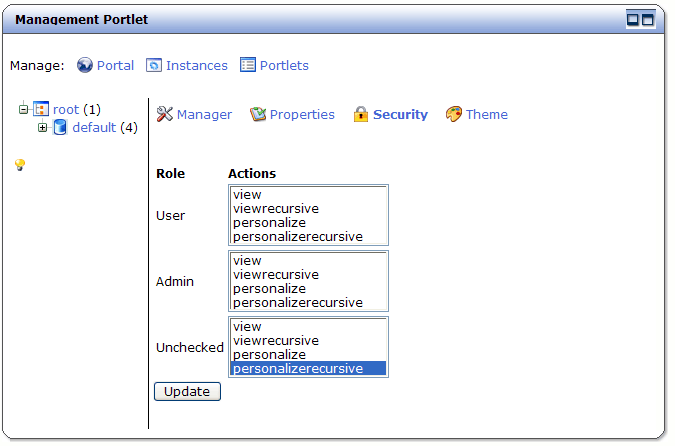
Task: Click the root node page icon
Action: coord(41,108)
